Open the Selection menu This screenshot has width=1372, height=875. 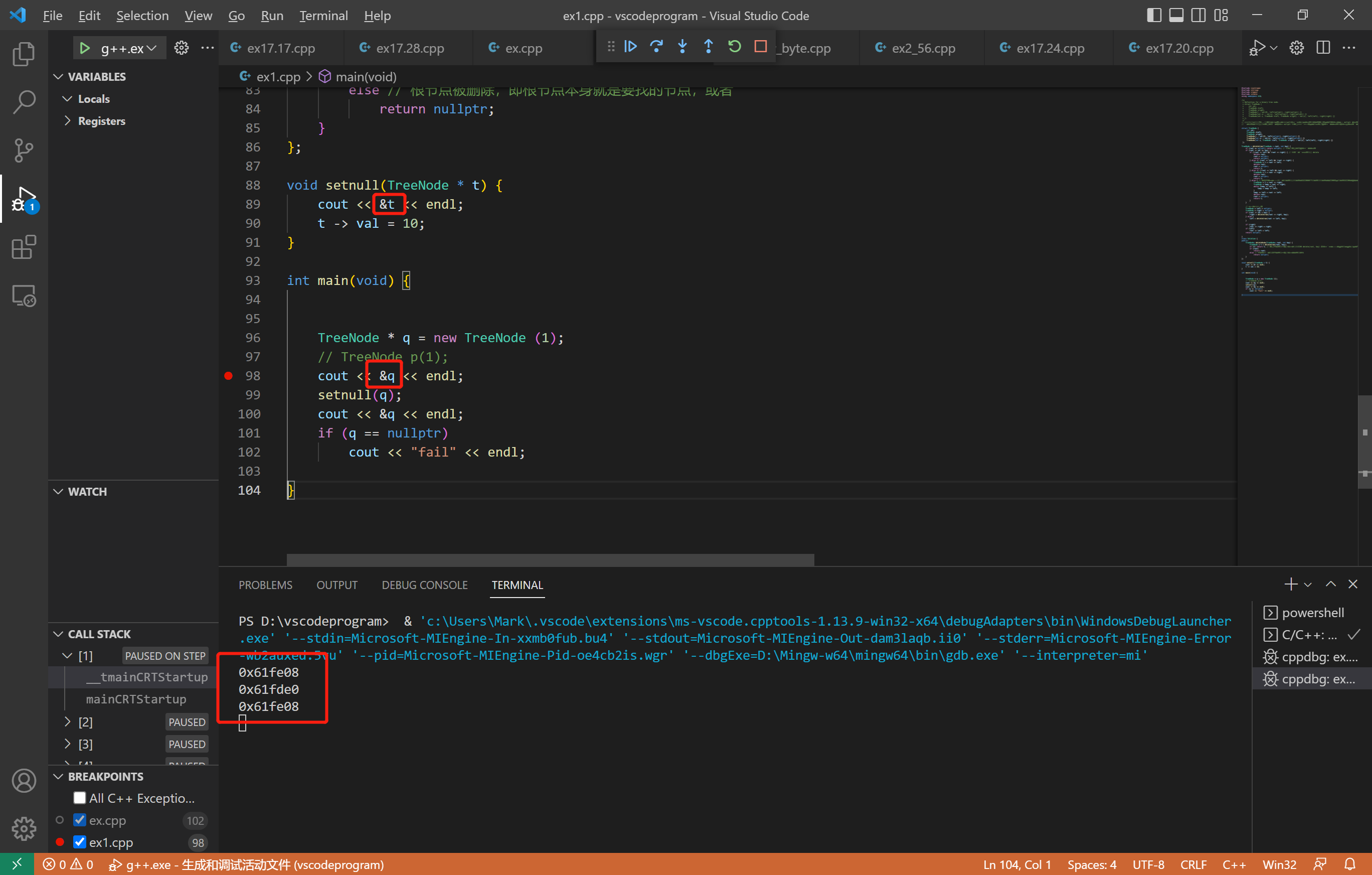142,16
